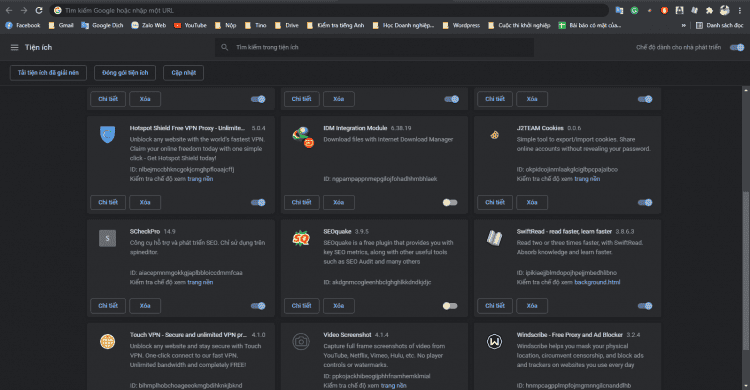Open the Extensions puzzle icon in toolbar
The width and height of the screenshot is (750, 390).
click(x=709, y=10)
